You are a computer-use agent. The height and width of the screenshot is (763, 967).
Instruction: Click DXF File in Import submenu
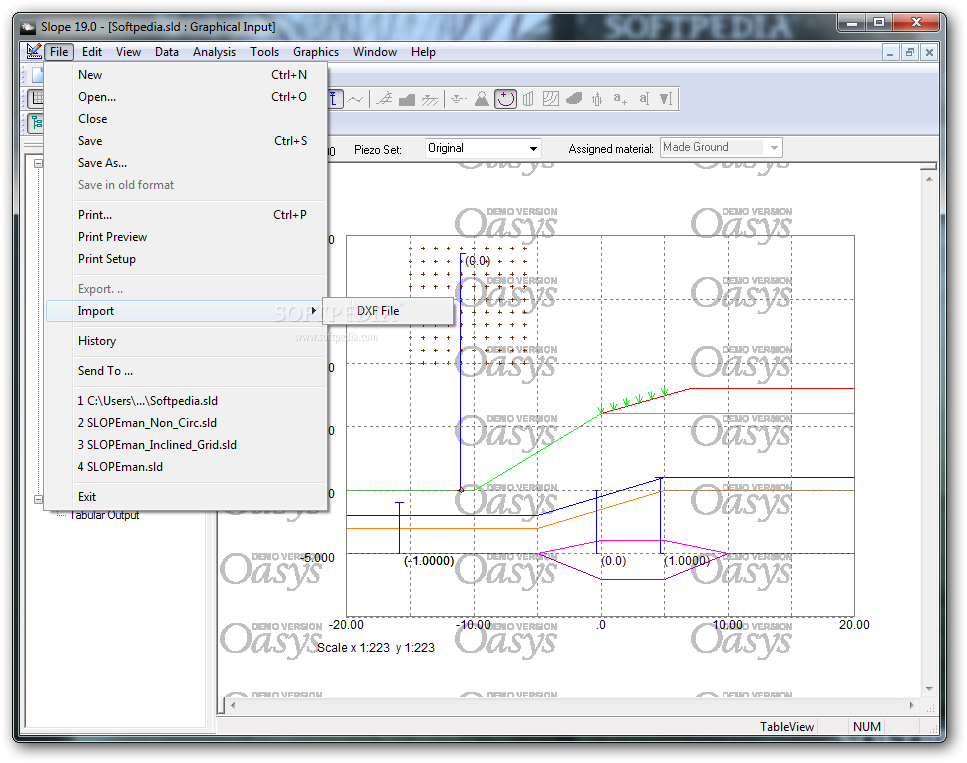pyautogui.click(x=389, y=311)
